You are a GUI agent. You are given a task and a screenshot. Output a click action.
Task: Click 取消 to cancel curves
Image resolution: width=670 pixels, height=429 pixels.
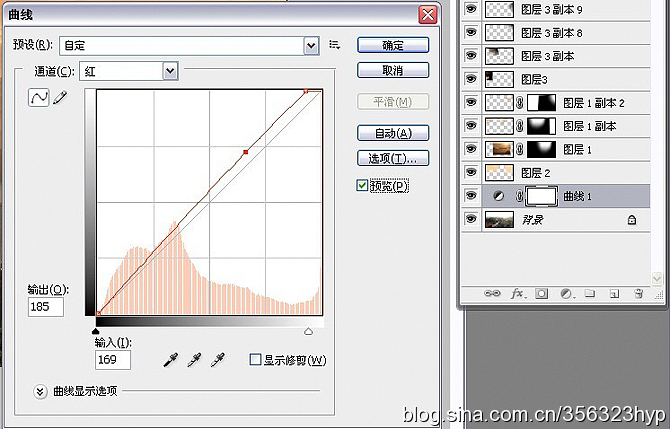coord(393,70)
